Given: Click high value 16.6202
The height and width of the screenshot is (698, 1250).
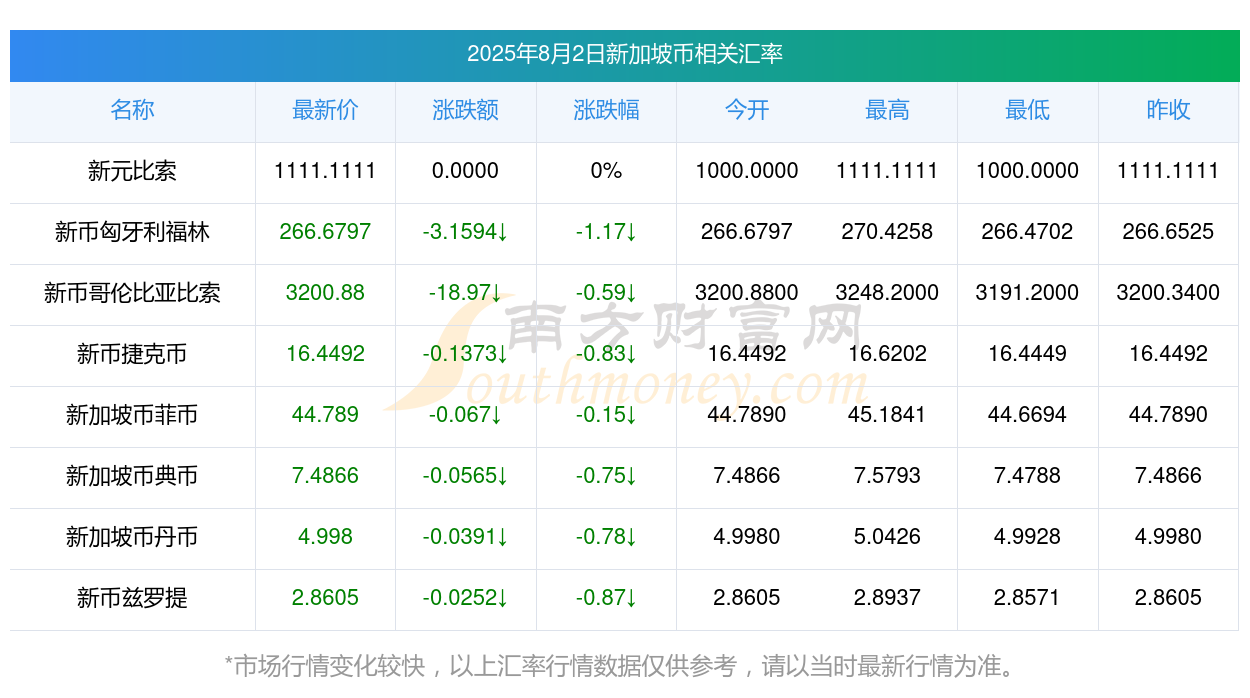Looking at the screenshot, I should tap(887, 354).
